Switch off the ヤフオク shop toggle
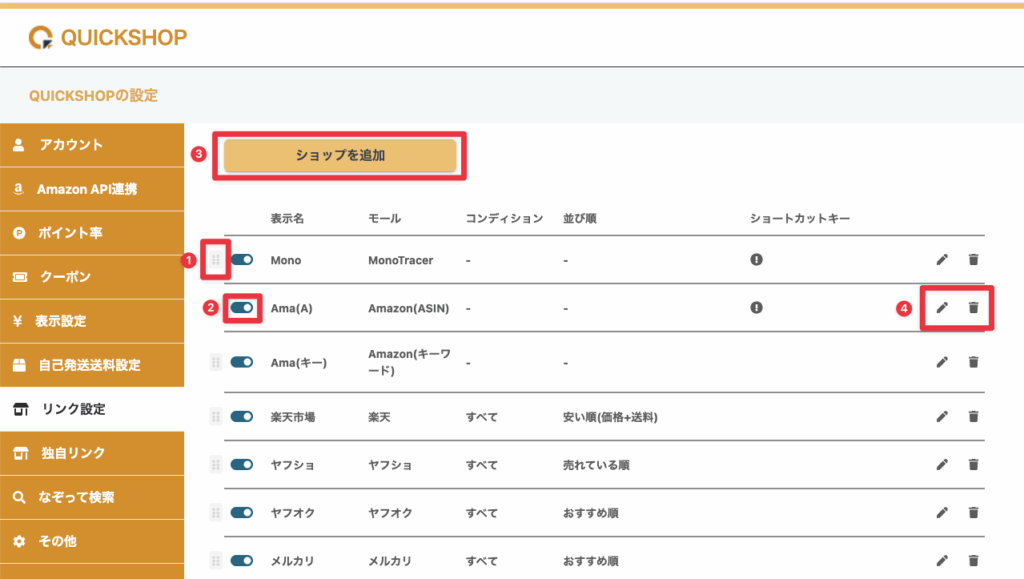Image resolution: width=1024 pixels, height=579 pixels. point(242,513)
